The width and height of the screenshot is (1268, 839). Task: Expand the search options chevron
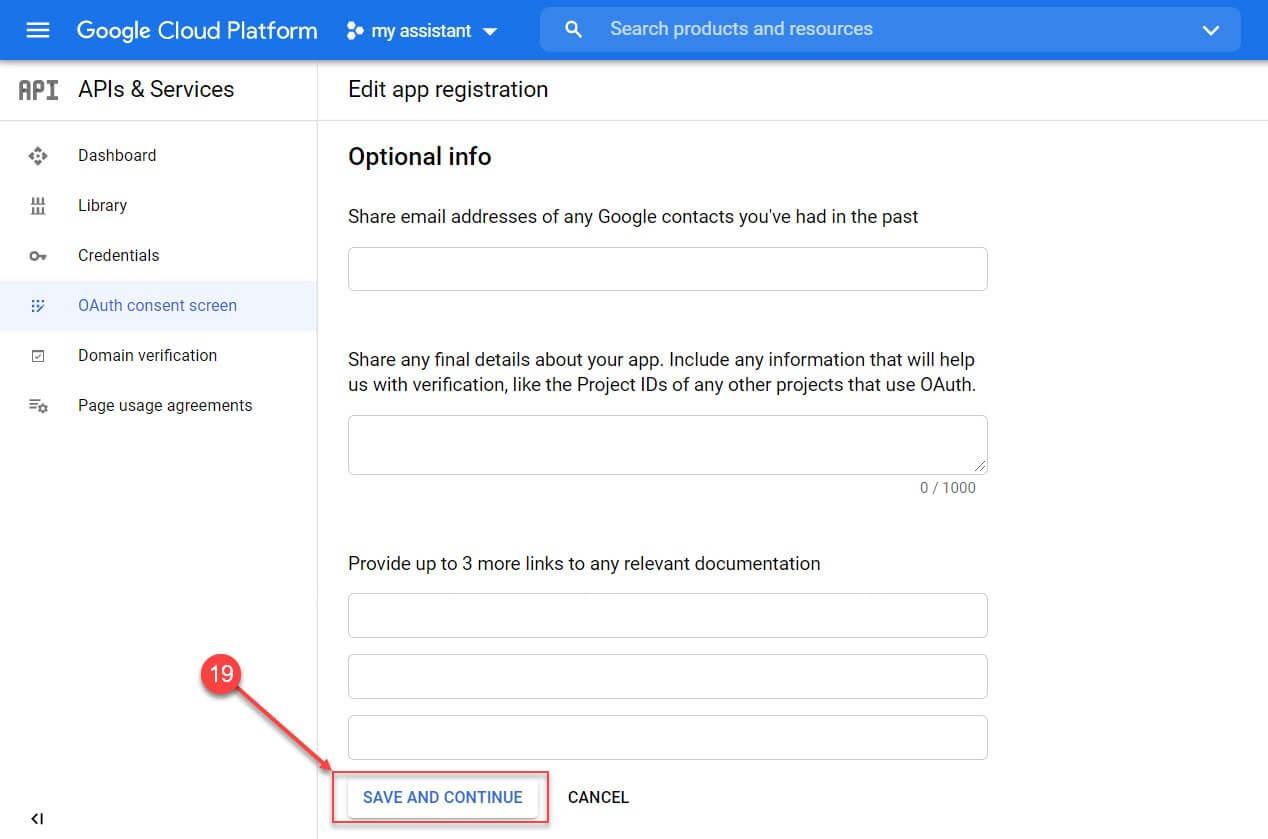[1209, 30]
